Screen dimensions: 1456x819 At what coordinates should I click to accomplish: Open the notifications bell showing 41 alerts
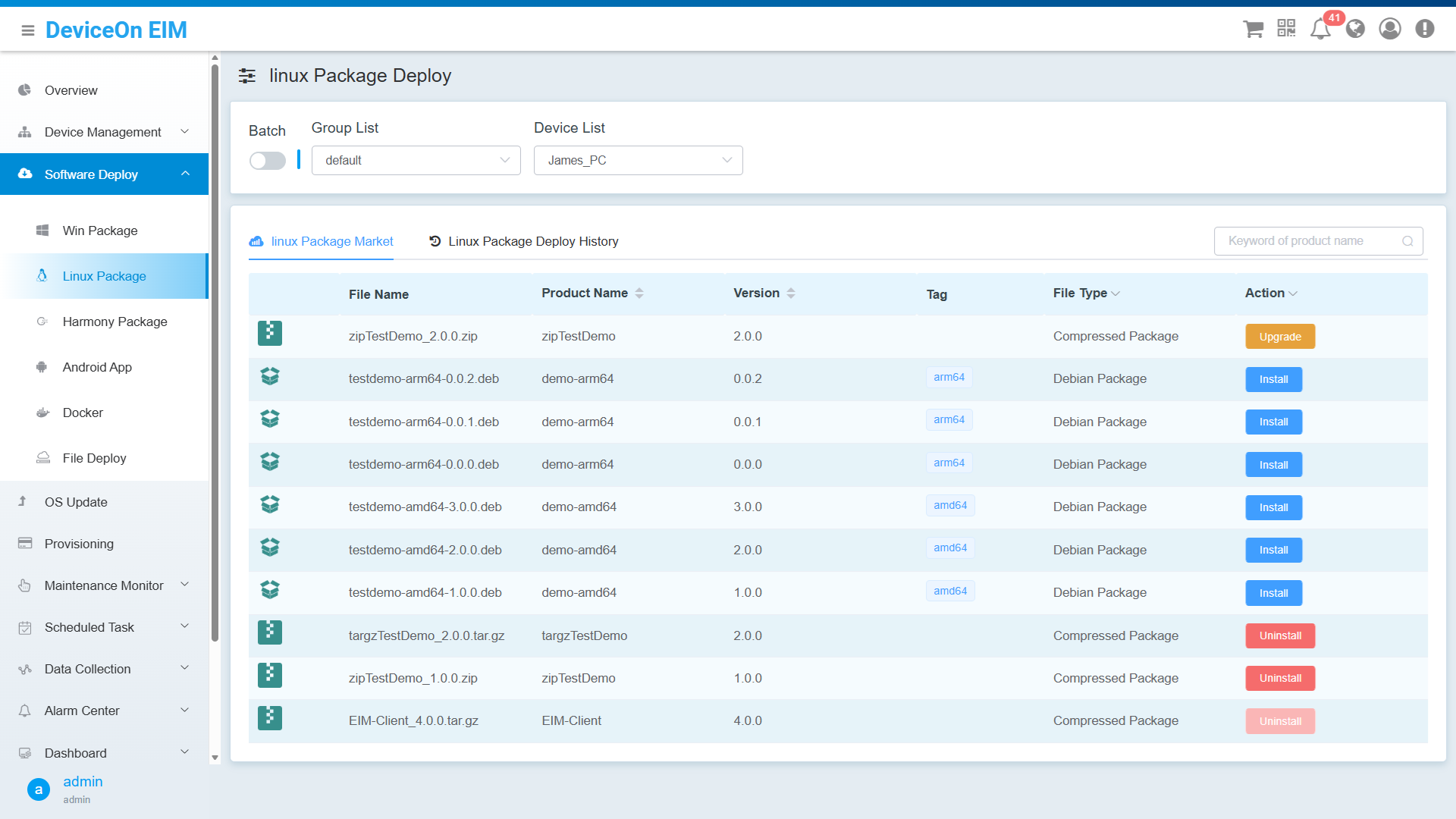tap(1319, 29)
